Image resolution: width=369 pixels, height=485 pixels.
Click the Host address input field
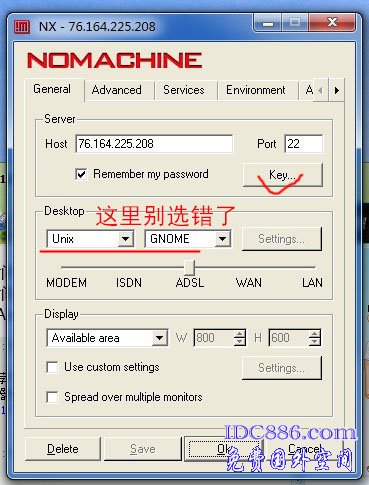pos(154,144)
